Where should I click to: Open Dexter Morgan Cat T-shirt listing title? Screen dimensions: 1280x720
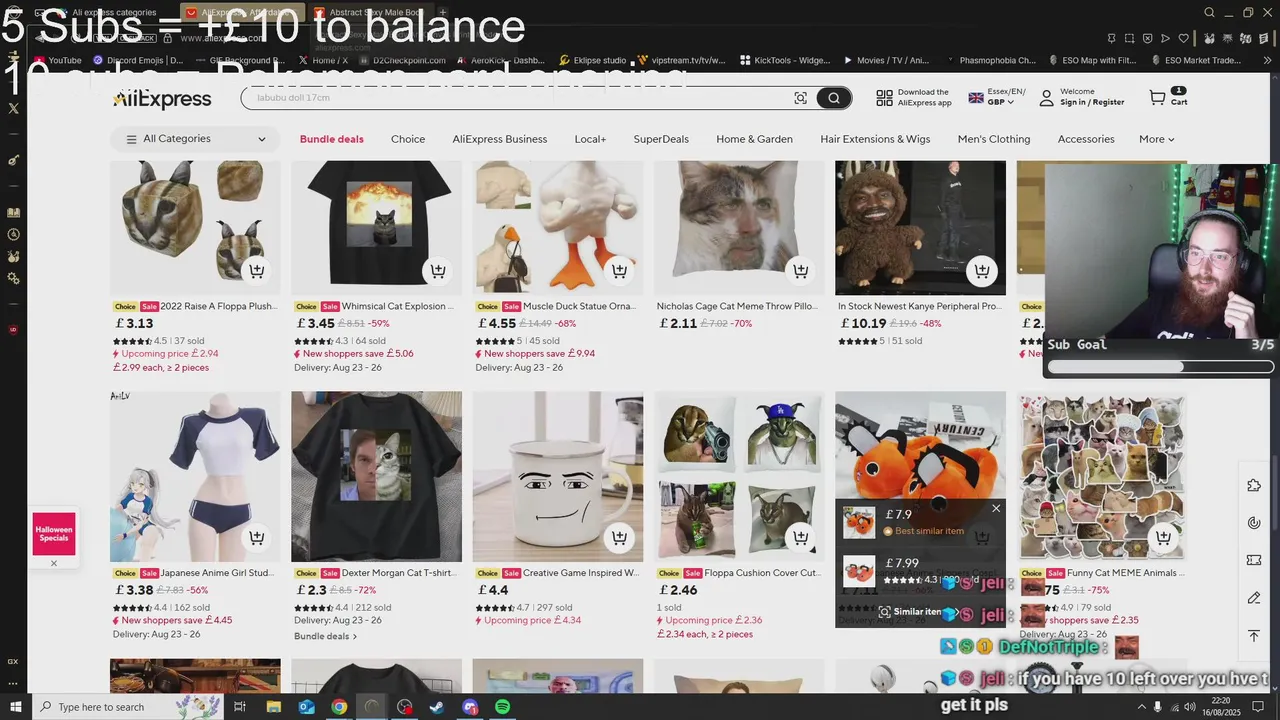point(400,573)
